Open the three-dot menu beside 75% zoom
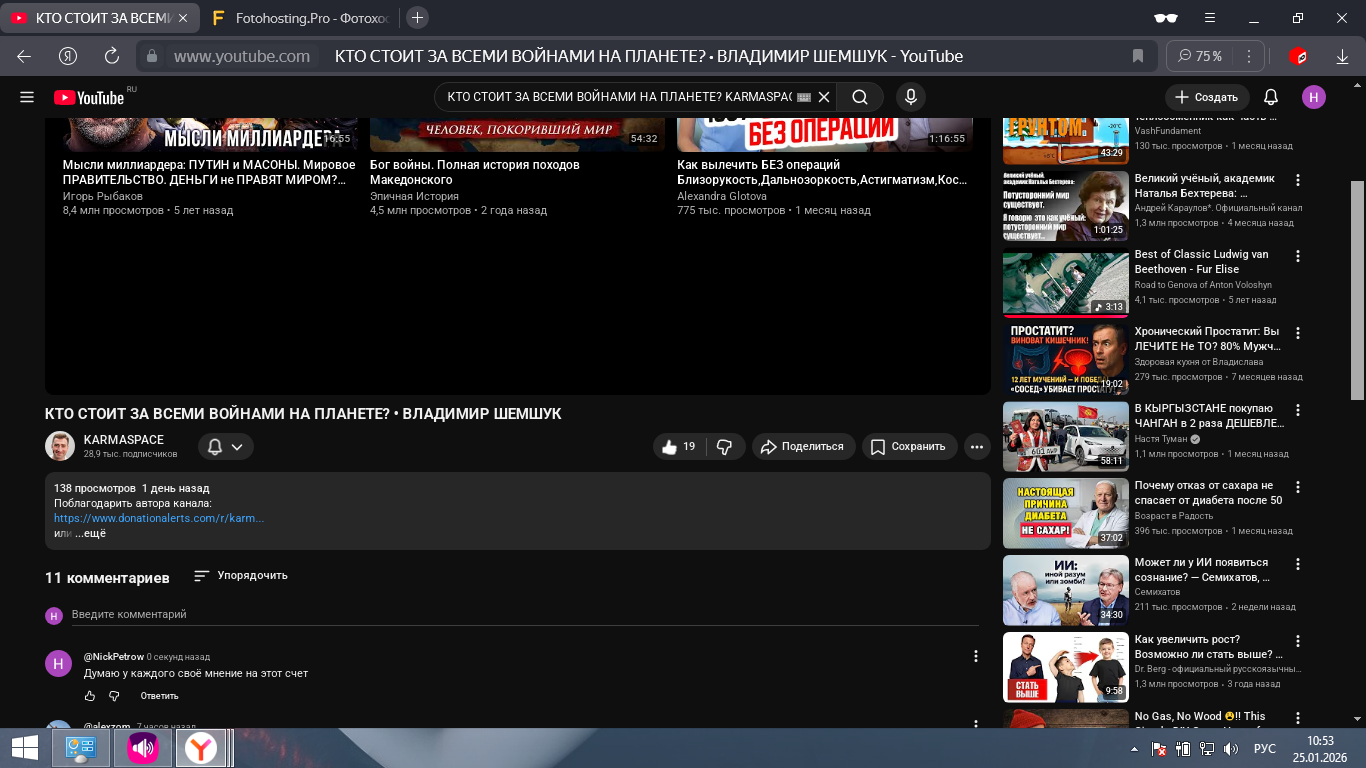1366x768 pixels. click(x=1251, y=56)
